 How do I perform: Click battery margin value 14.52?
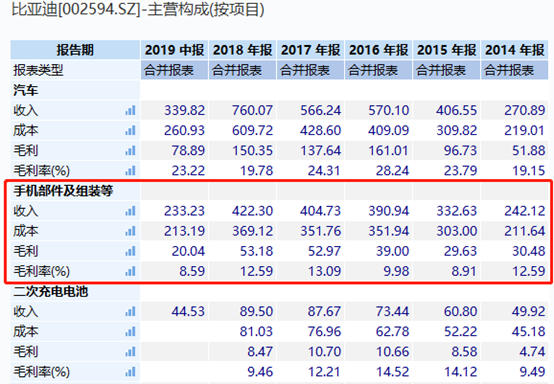[x=392, y=372]
